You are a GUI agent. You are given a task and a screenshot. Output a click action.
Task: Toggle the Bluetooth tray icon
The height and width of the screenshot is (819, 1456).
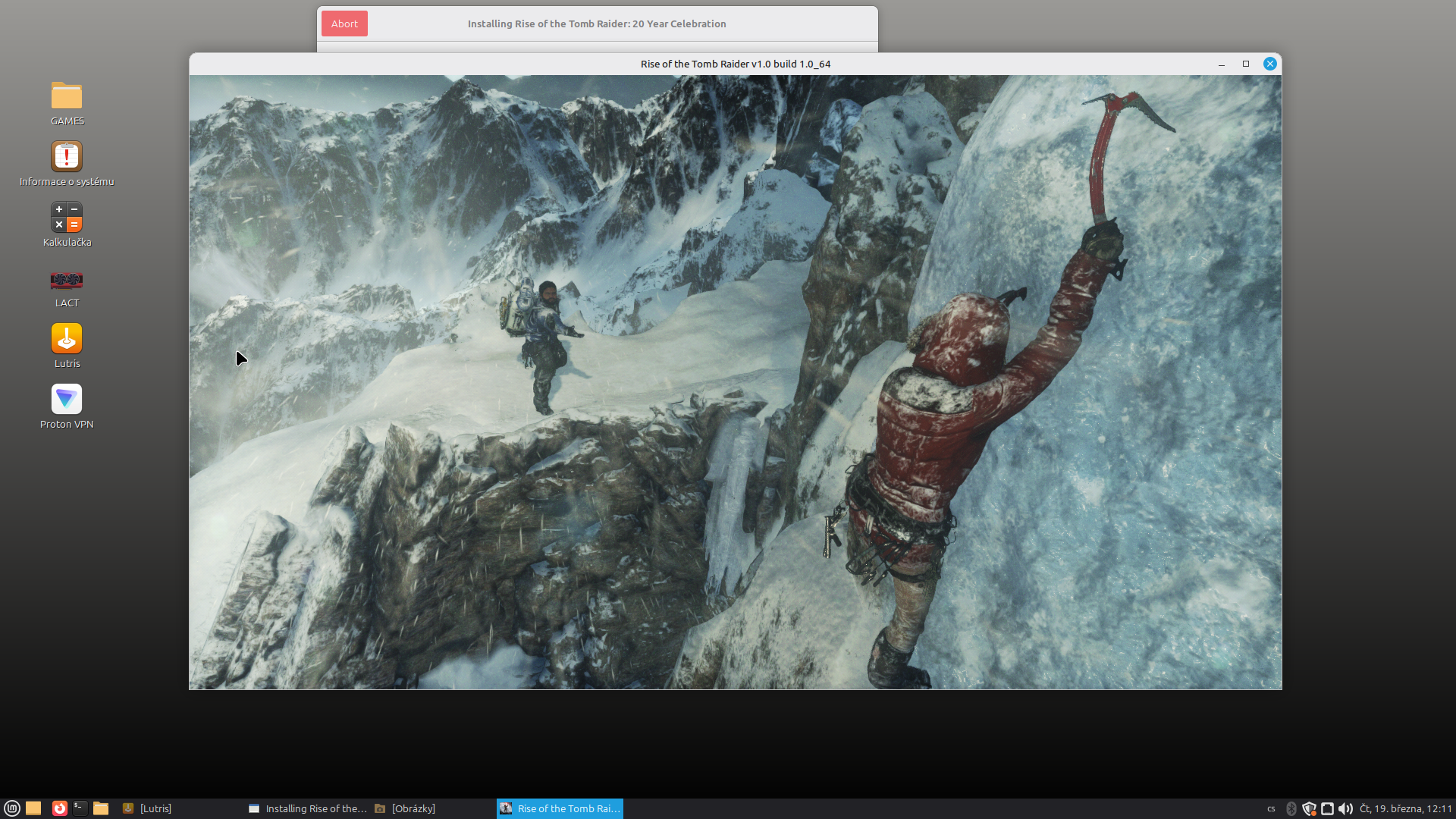1291,808
